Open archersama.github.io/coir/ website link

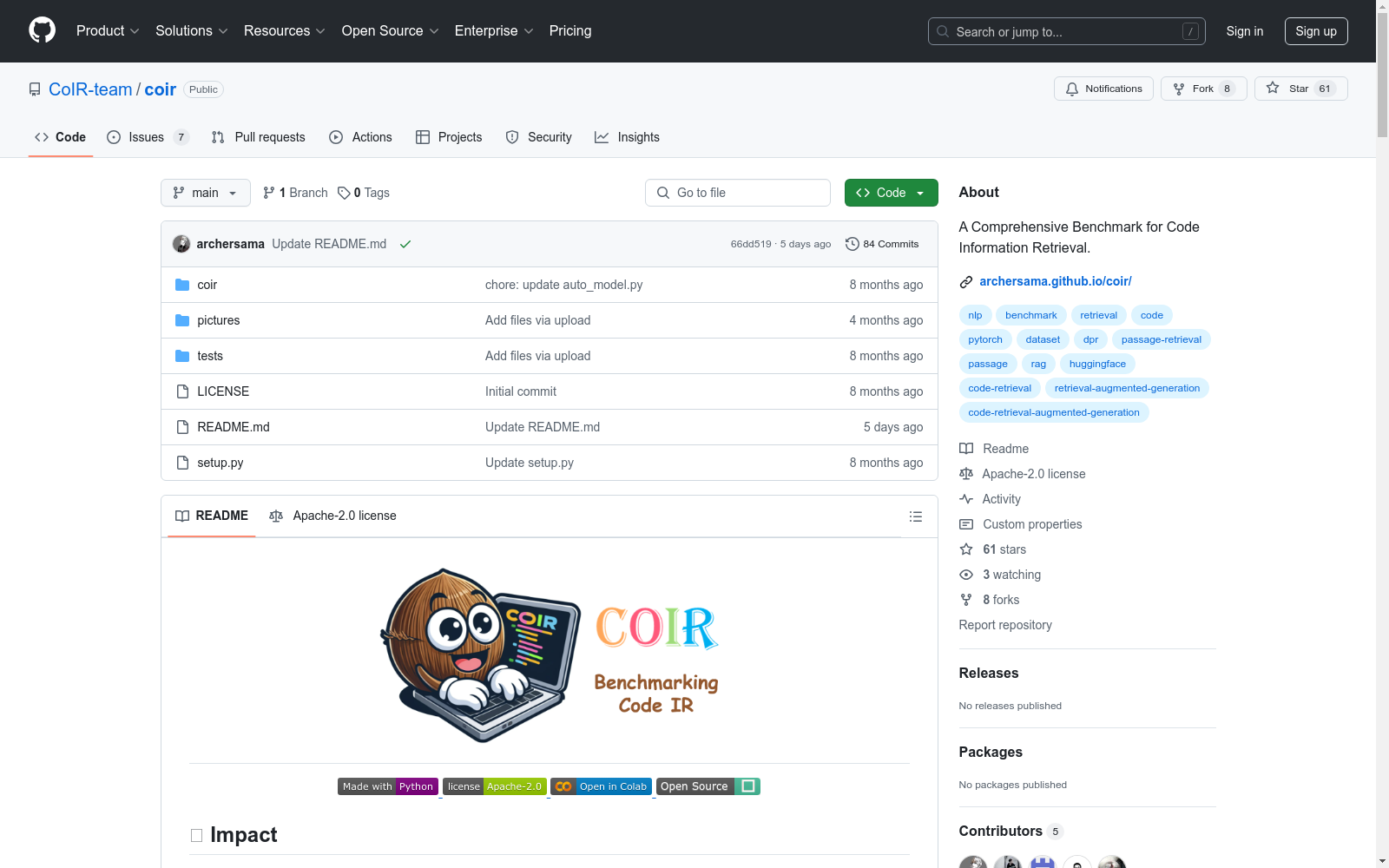coord(1055,281)
